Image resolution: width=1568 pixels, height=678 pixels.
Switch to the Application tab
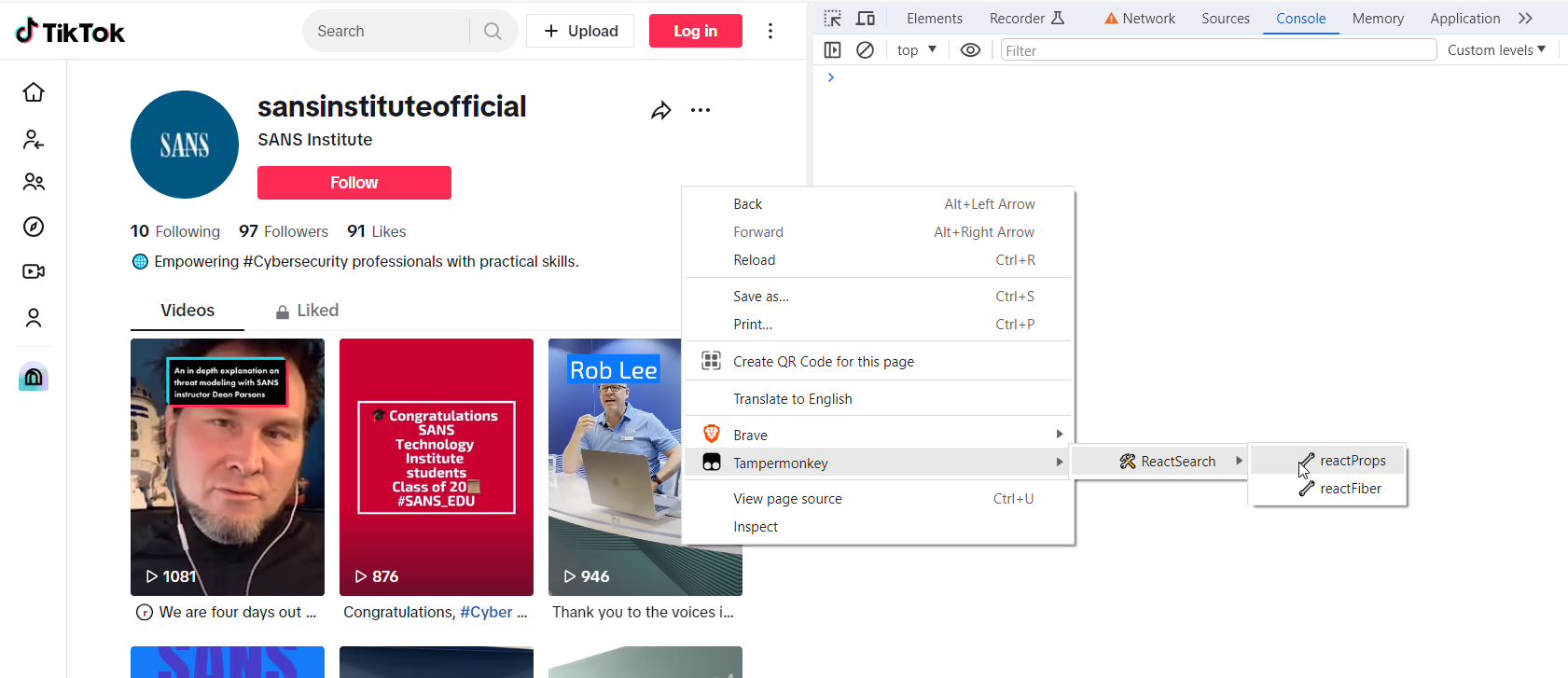click(1465, 19)
